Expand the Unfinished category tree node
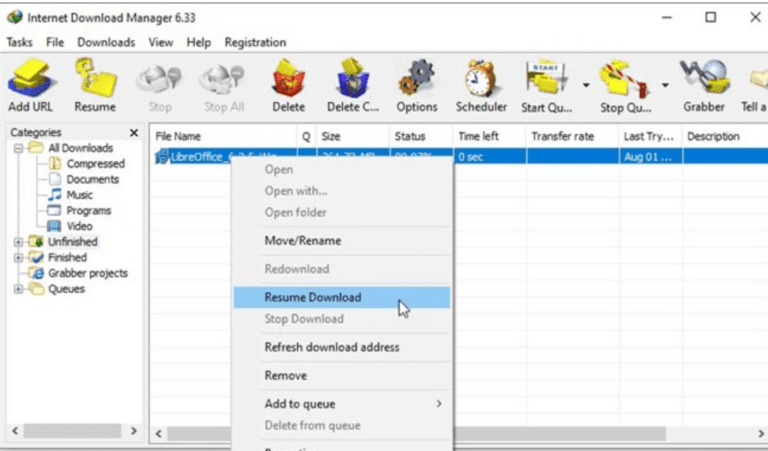The height and width of the screenshot is (451, 768). pos(18,242)
